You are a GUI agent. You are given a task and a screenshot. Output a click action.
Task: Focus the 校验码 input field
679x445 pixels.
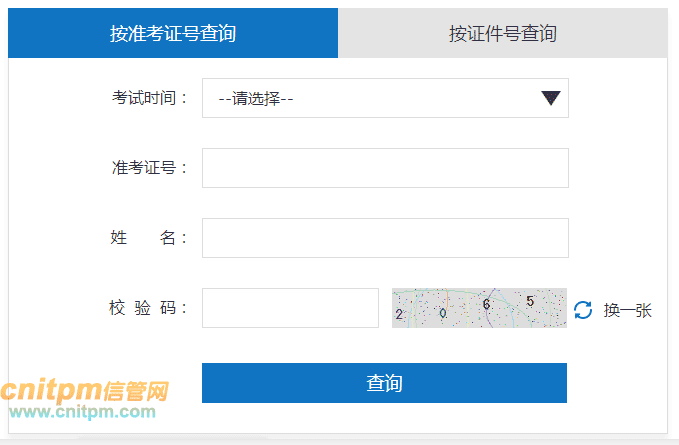point(290,308)
